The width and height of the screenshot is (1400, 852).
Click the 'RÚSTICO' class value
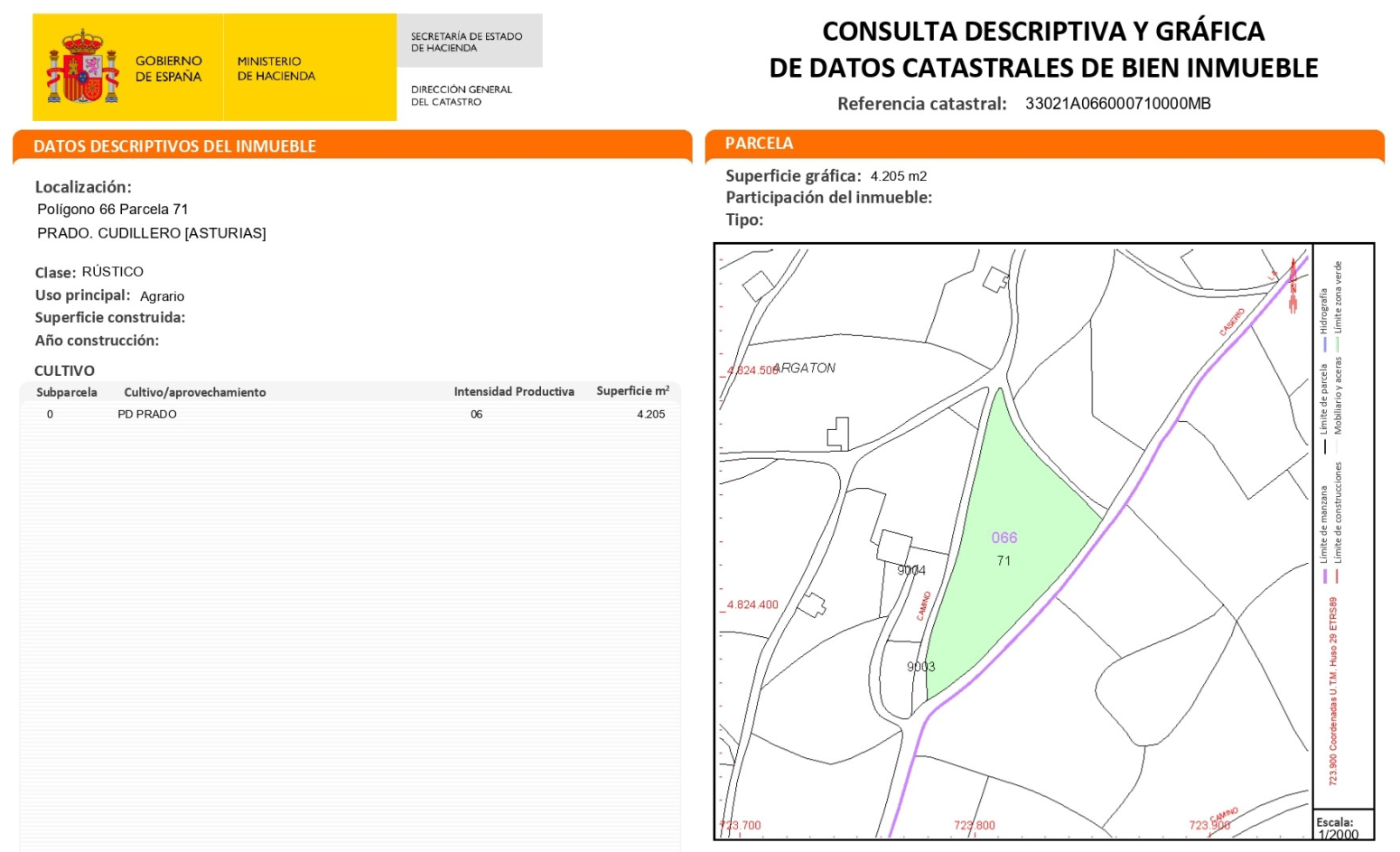pyautogui.click(x=113, y=271)
